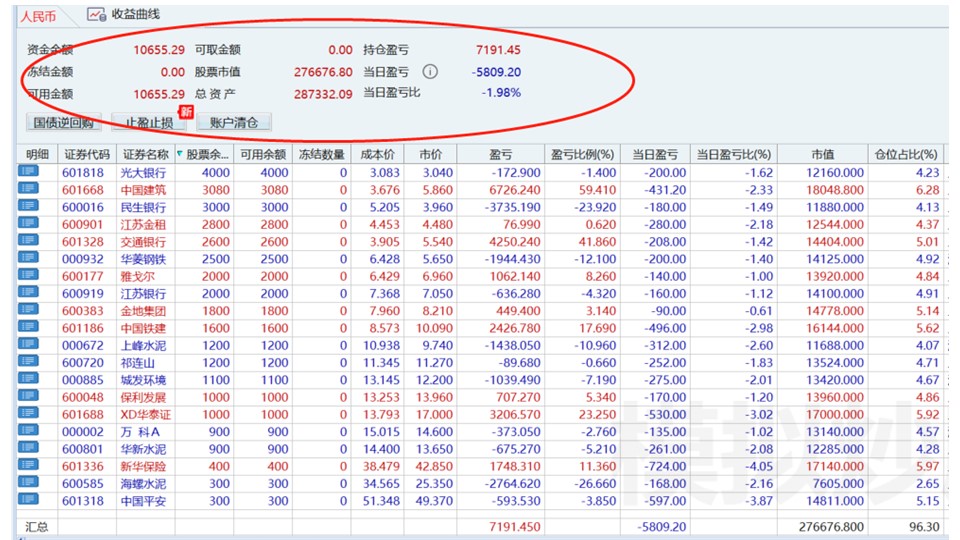Open detail icon for 光大银行 row

[28, 171]
